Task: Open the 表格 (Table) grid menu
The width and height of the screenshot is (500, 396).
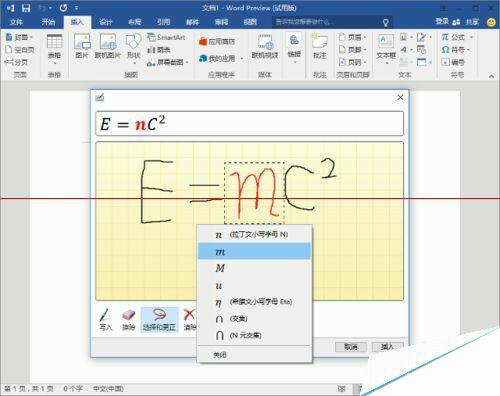Action: (x=54, y=49)
